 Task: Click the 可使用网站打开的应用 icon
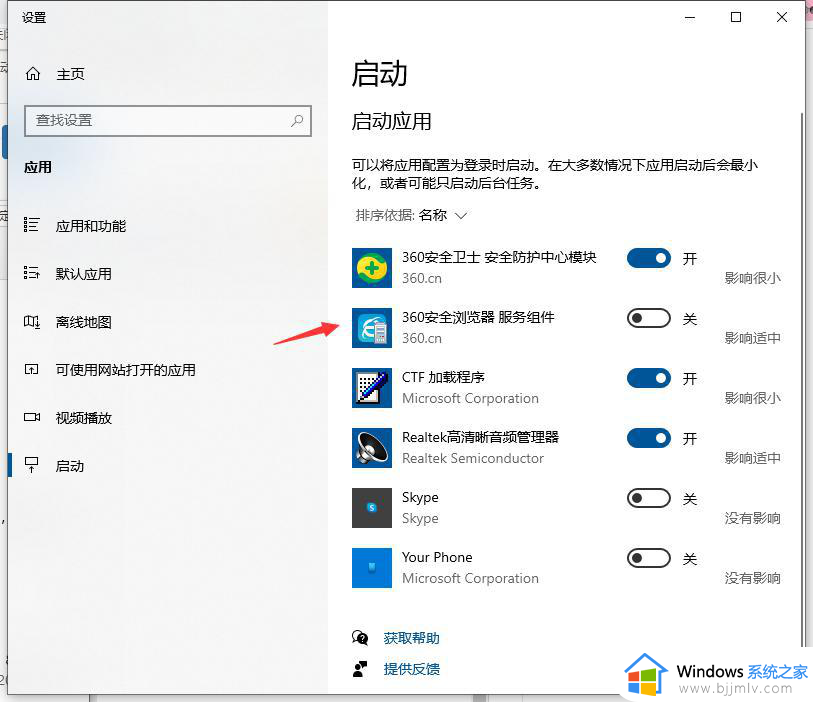[x=32, y=370]
